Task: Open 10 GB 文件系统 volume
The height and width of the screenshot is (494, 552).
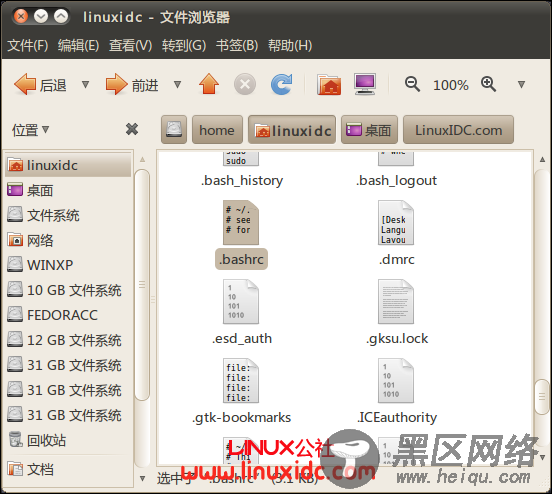Action: click(68, 290)
